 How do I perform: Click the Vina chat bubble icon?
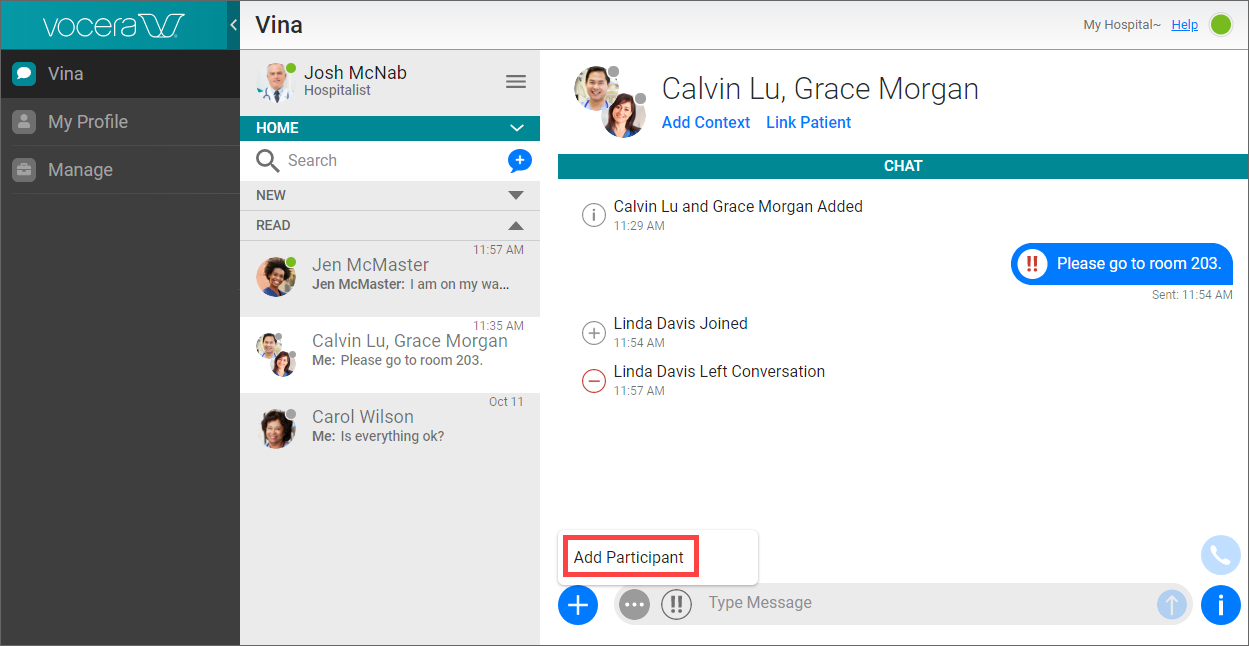[x=24, y=74]
